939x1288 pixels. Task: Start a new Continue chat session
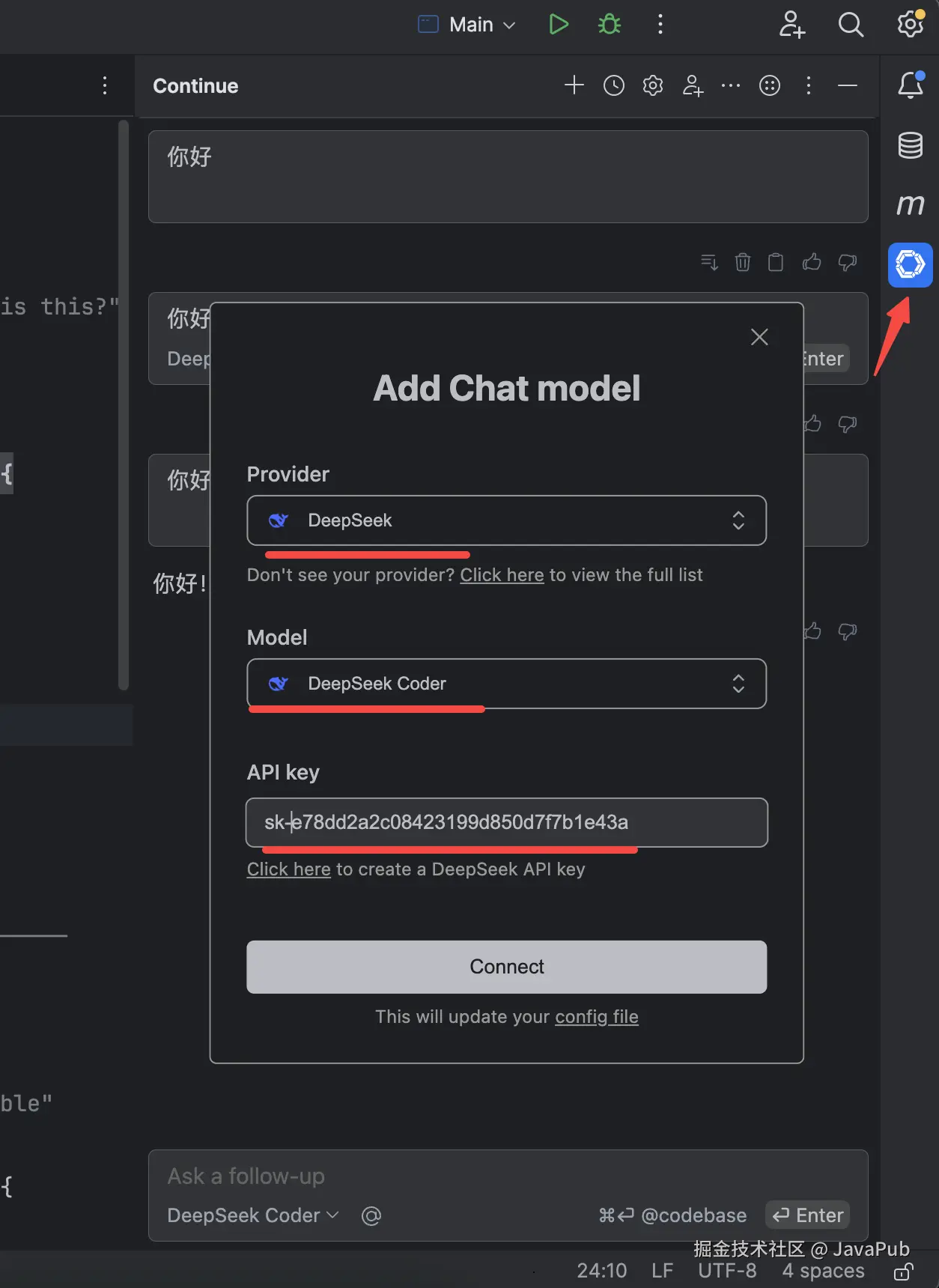(574, 85)
